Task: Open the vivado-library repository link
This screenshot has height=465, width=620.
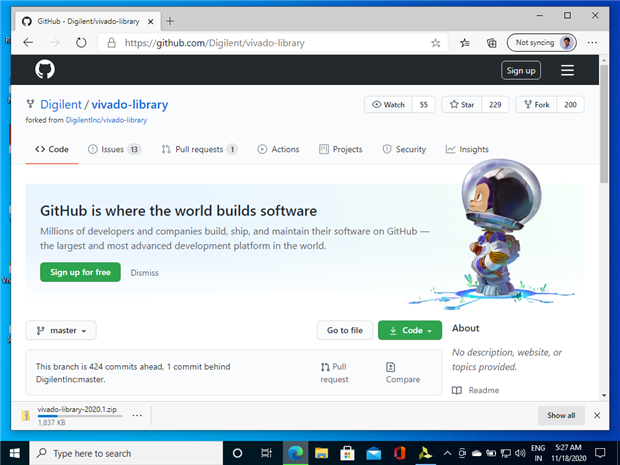Action: 130,104
